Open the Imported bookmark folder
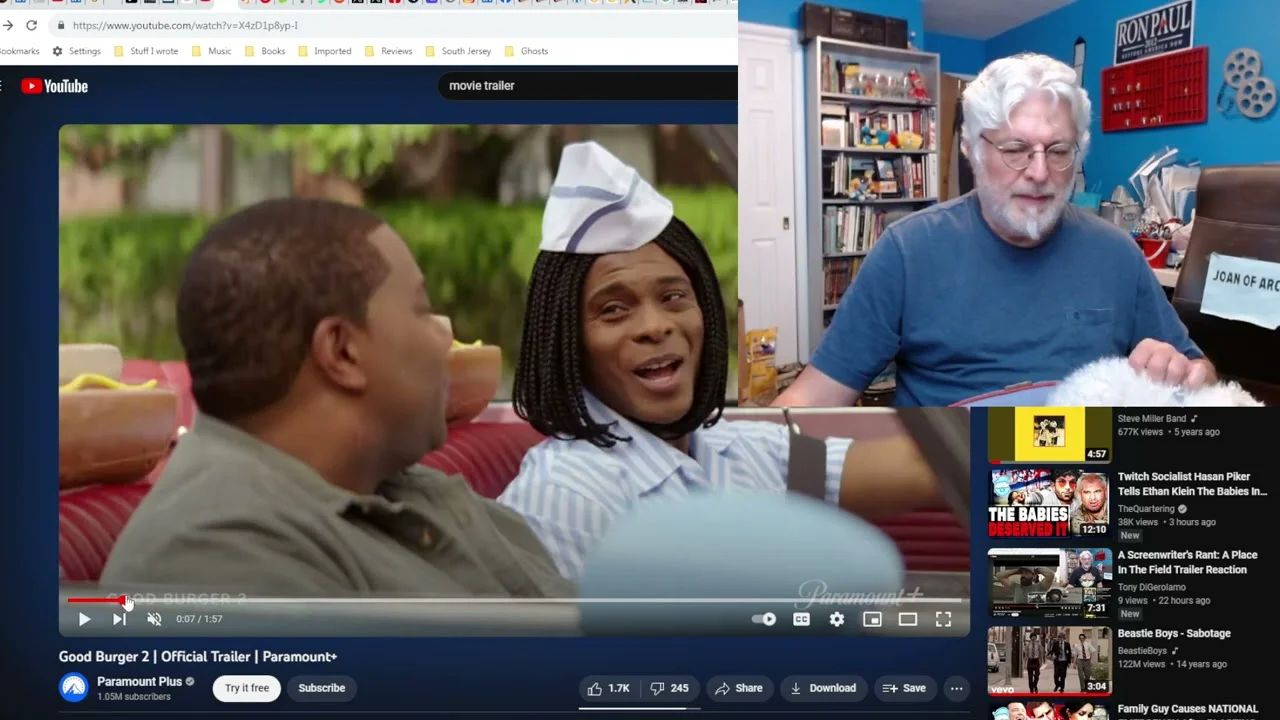Screen dimensions: 1280x720 [x=324, y=51]
